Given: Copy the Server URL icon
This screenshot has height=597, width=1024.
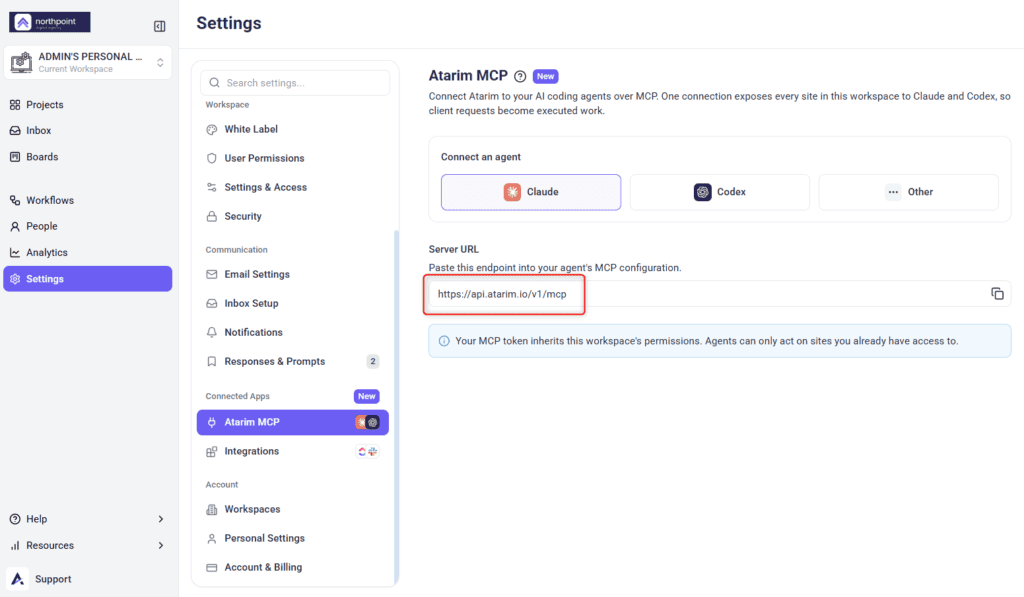Looking at the screenshot, I should click(997, 294).
